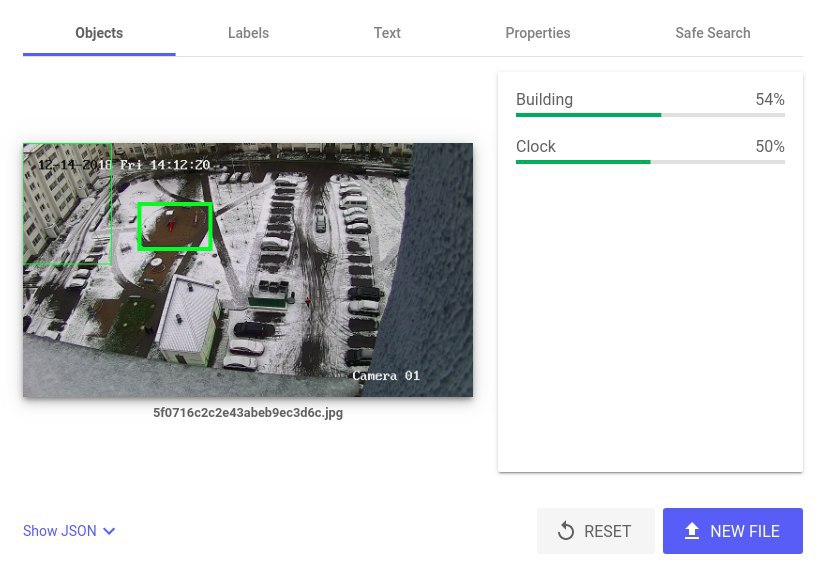Image resolution: width=821 pixels, height=564 pixels.
Task: Click the 54% confidence value
Action: tap(770, 99)
